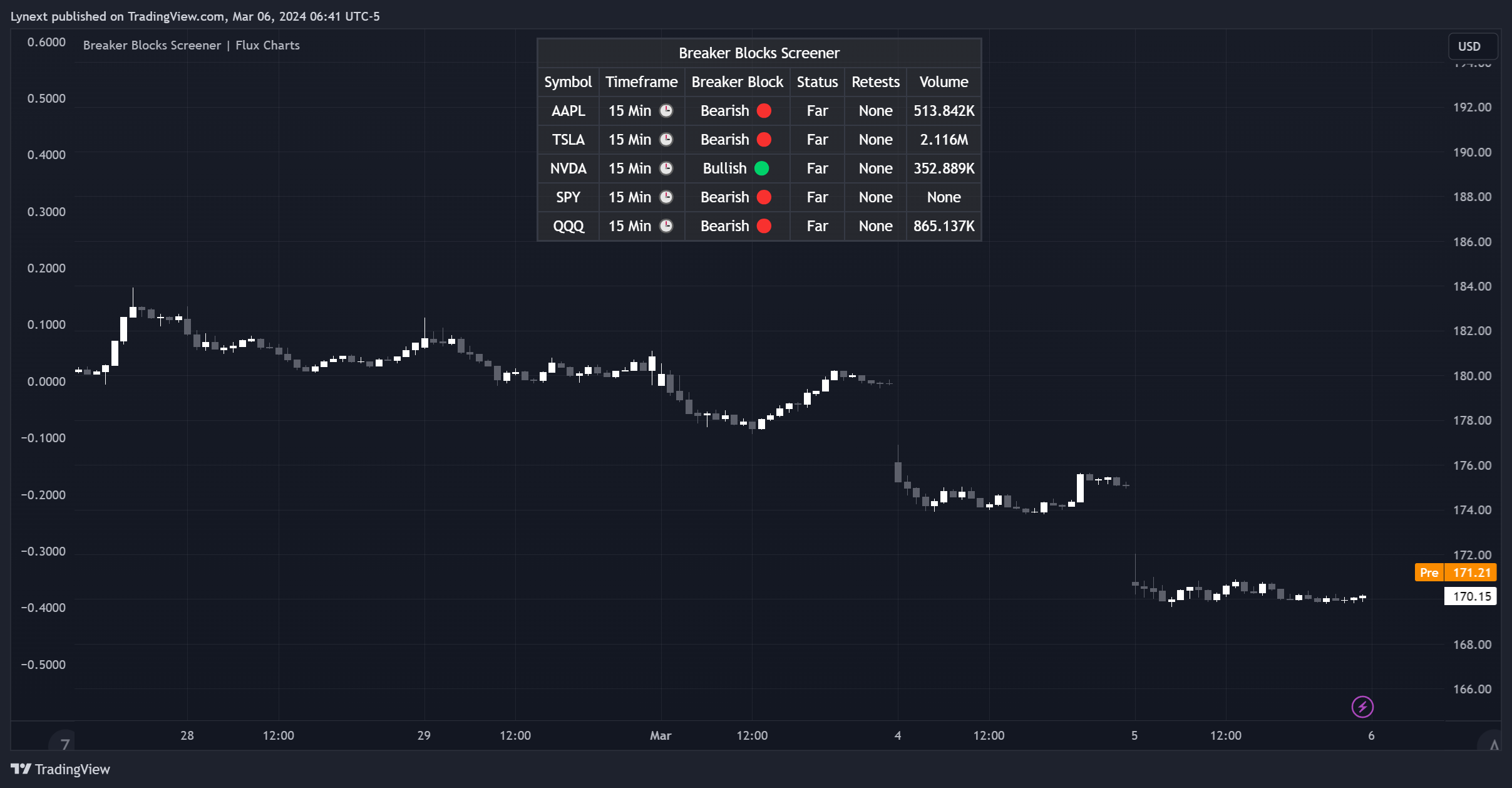Click the Far status in NVDA row
Screen dimensions: 1512x788
(x=817, y=168)
